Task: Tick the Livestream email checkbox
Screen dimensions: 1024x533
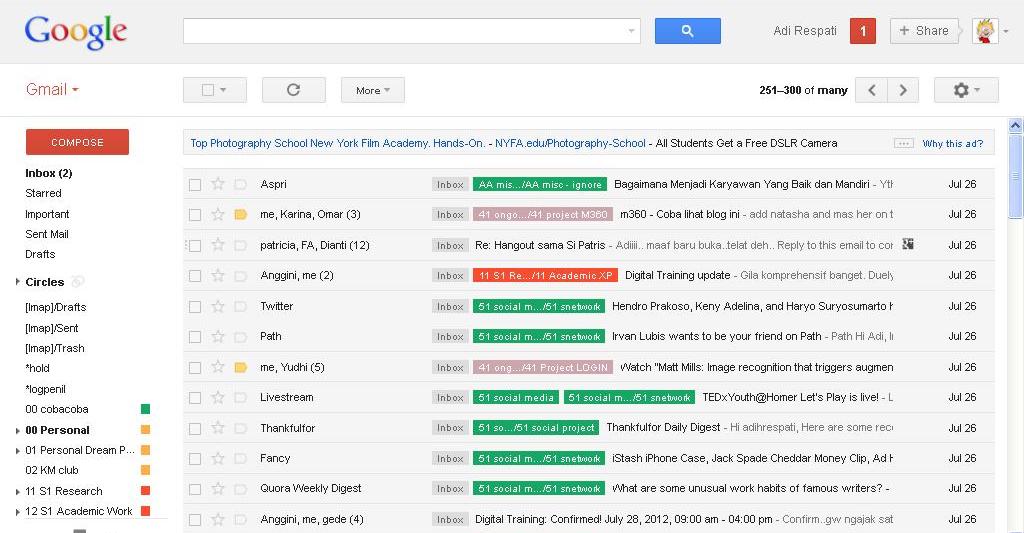Action: (x=195, y=398)
